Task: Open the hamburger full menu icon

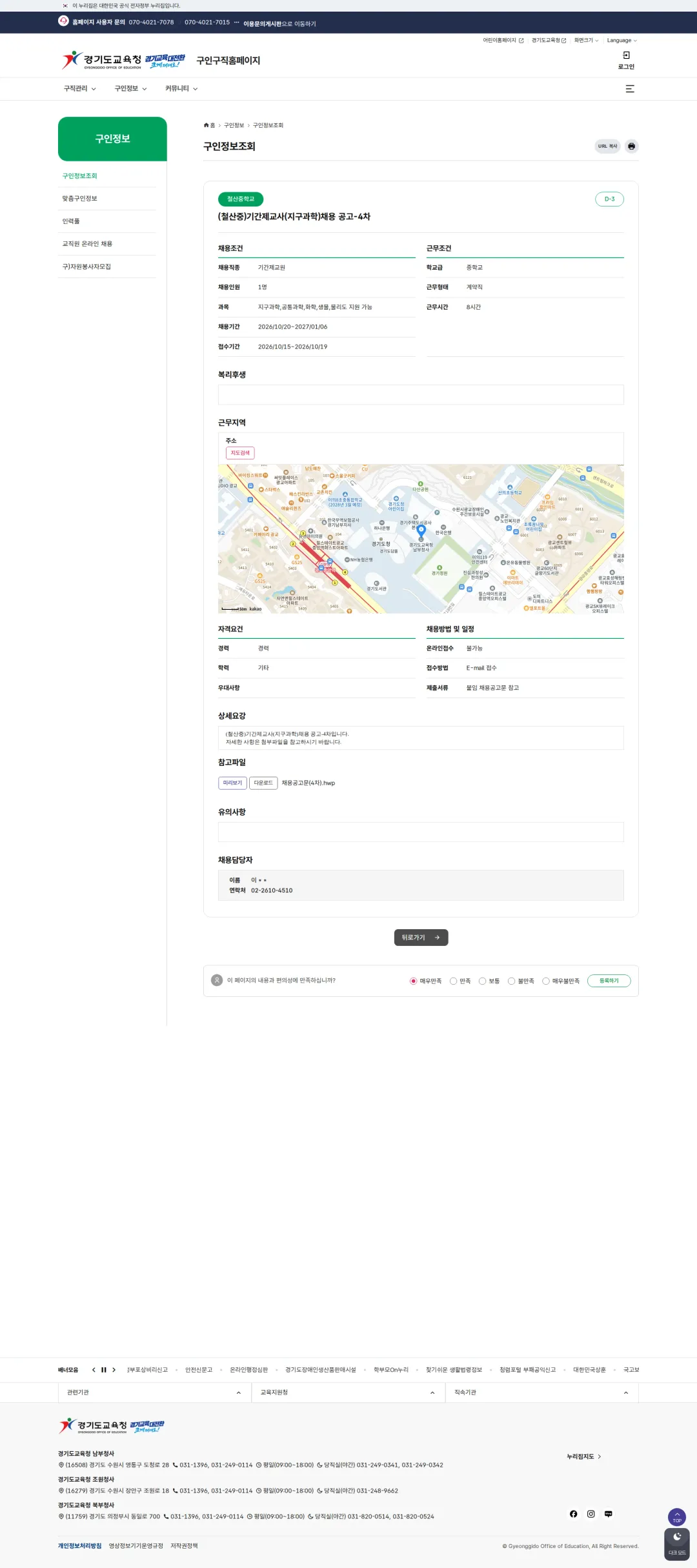Action: click(630, 89)
